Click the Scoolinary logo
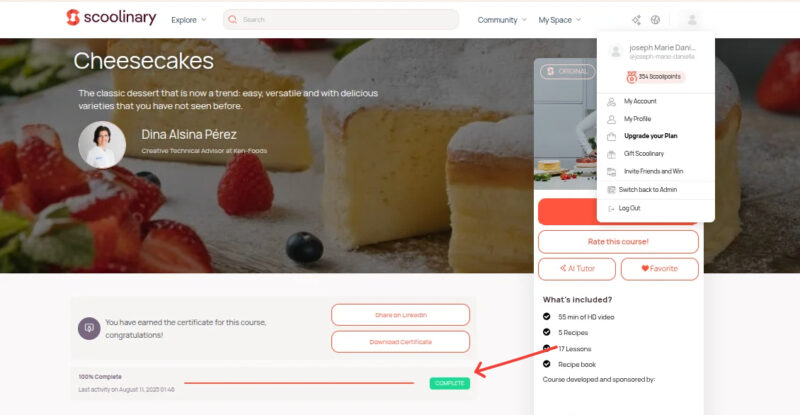Screen dimensions: 800x415 coord(111,17)
